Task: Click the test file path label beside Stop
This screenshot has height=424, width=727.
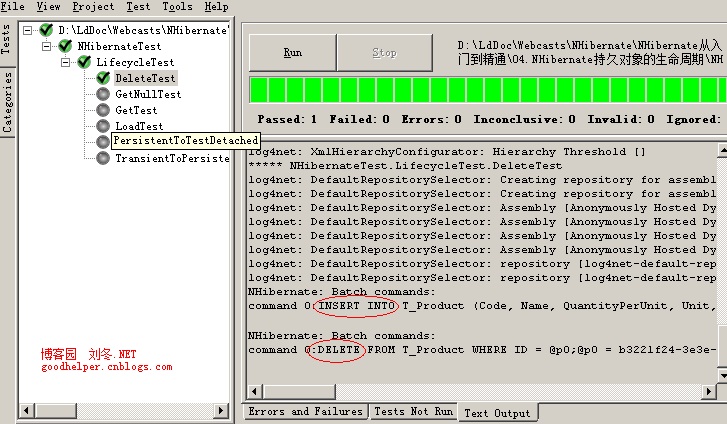Action: pos(589,52)
